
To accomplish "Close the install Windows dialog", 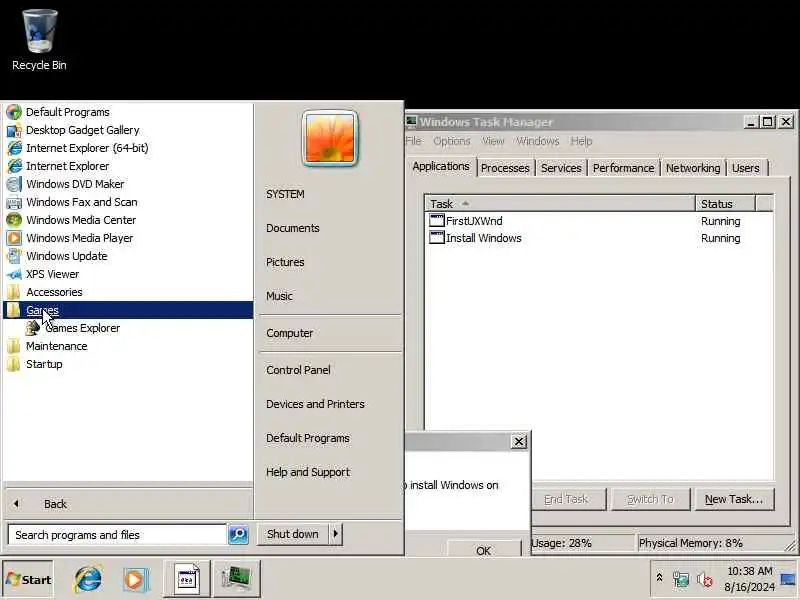I will coord(519,441).
